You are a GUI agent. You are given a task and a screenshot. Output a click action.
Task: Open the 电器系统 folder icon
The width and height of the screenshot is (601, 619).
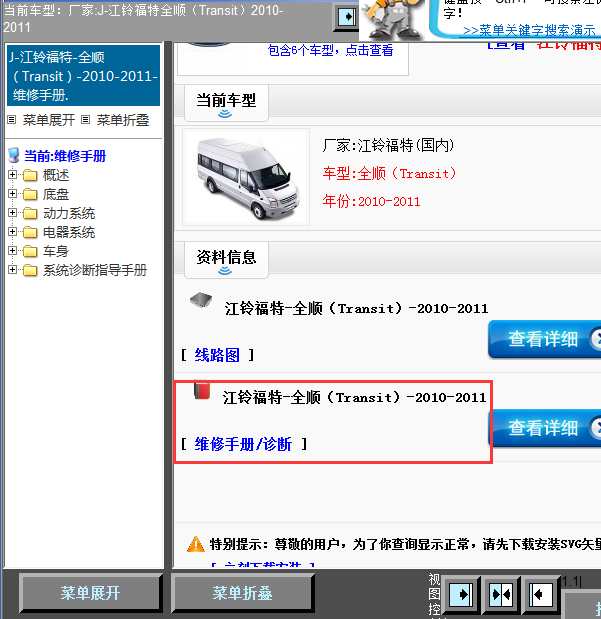coord(30,232)
